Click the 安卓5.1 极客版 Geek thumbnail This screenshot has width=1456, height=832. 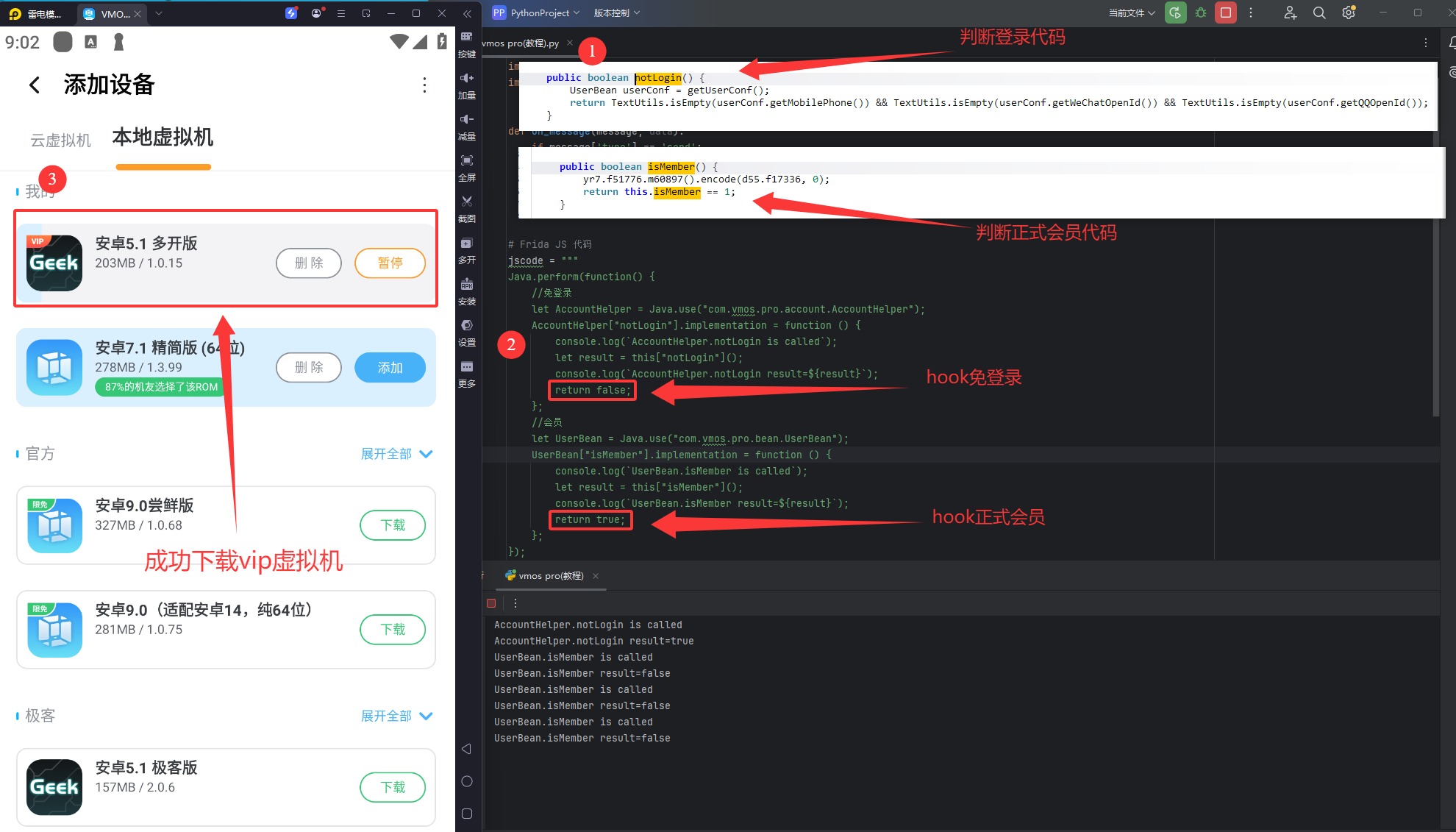(x=54, y=787)
